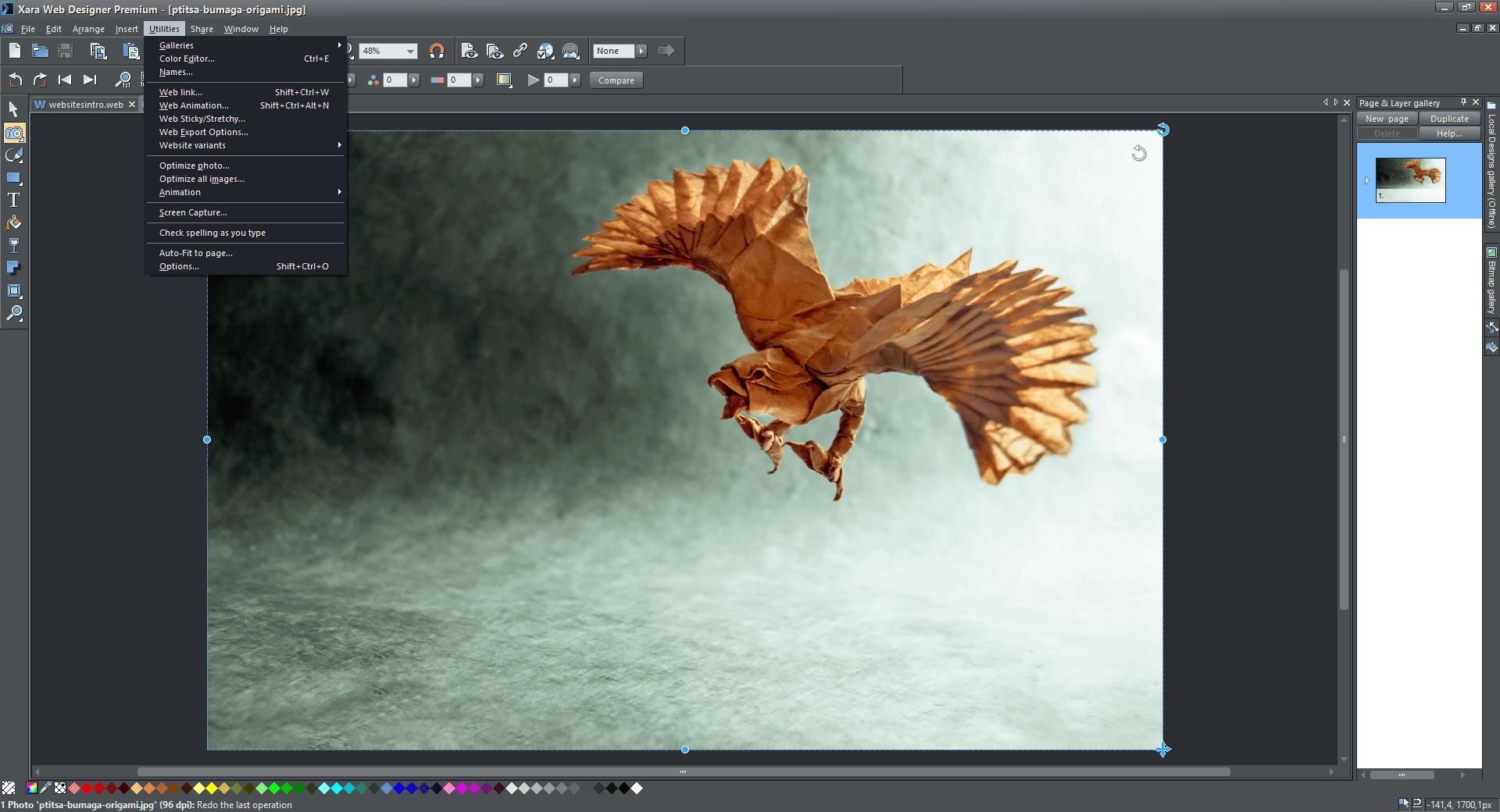Jump to the previous page icon
Screen dimensions: 1500x812
pos(65,80)
